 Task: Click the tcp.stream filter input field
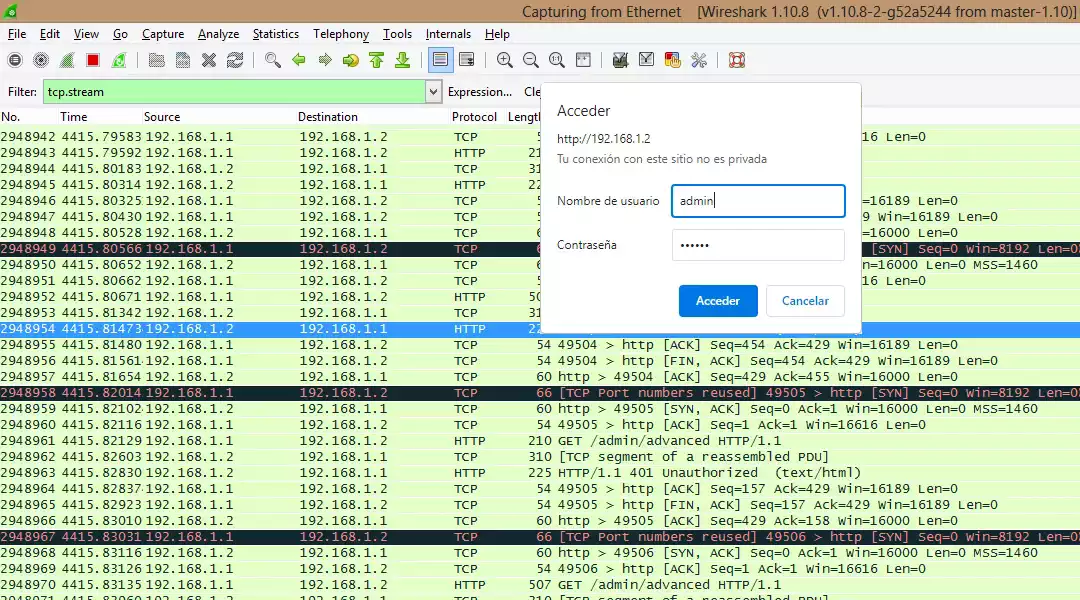click(x=234, y=92)
